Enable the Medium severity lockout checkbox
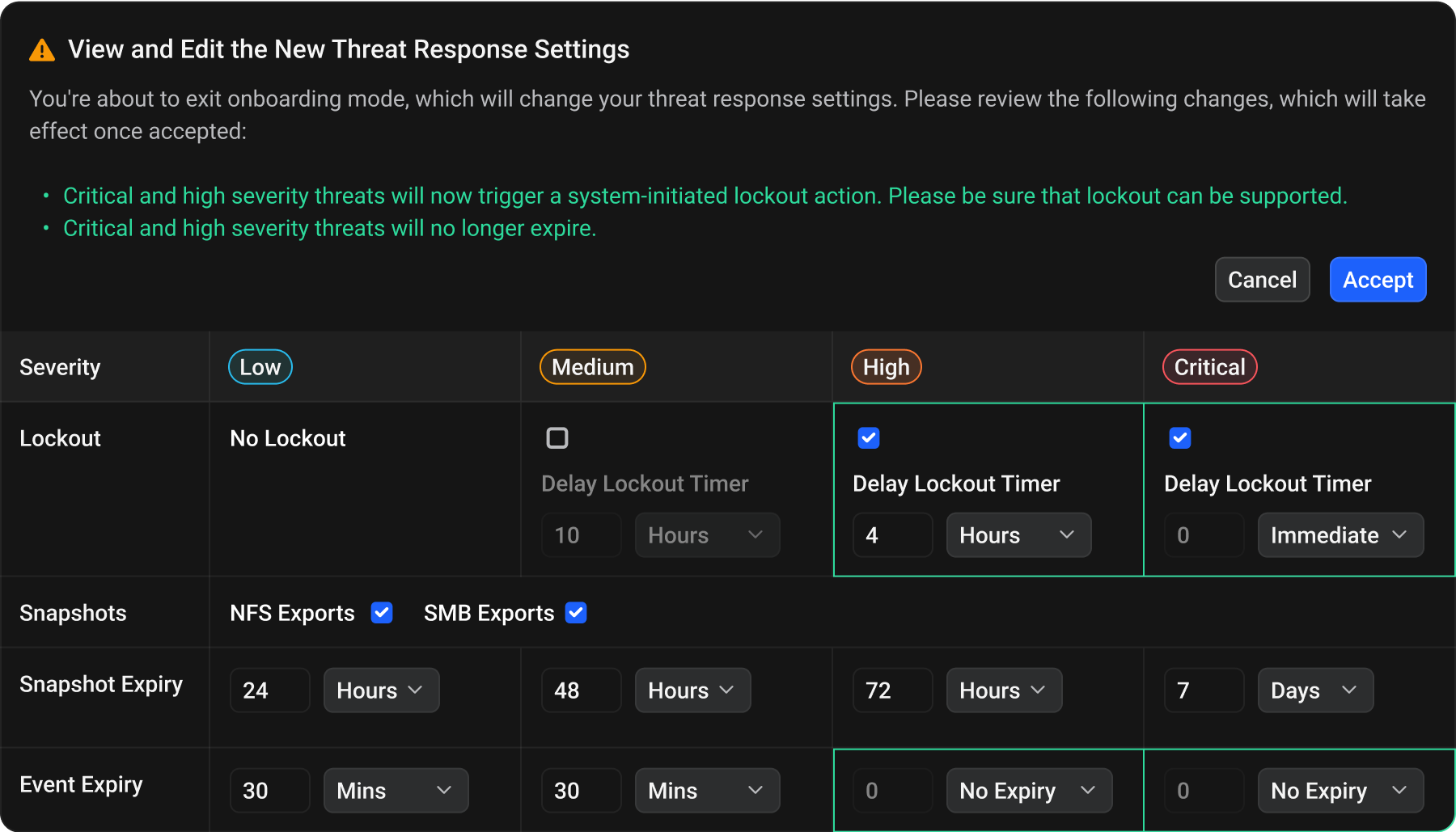The height and width of the screenshot is (832, 1456). (x=557, y=438)
